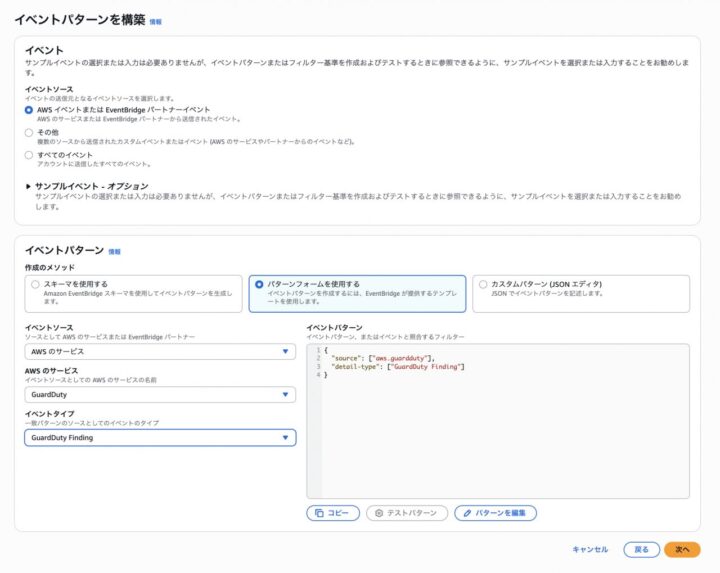Viewport: 720px width, 573px height.
Task: Click the pencil icon in パターンを編集 button
Action: [x=466, y=513]
